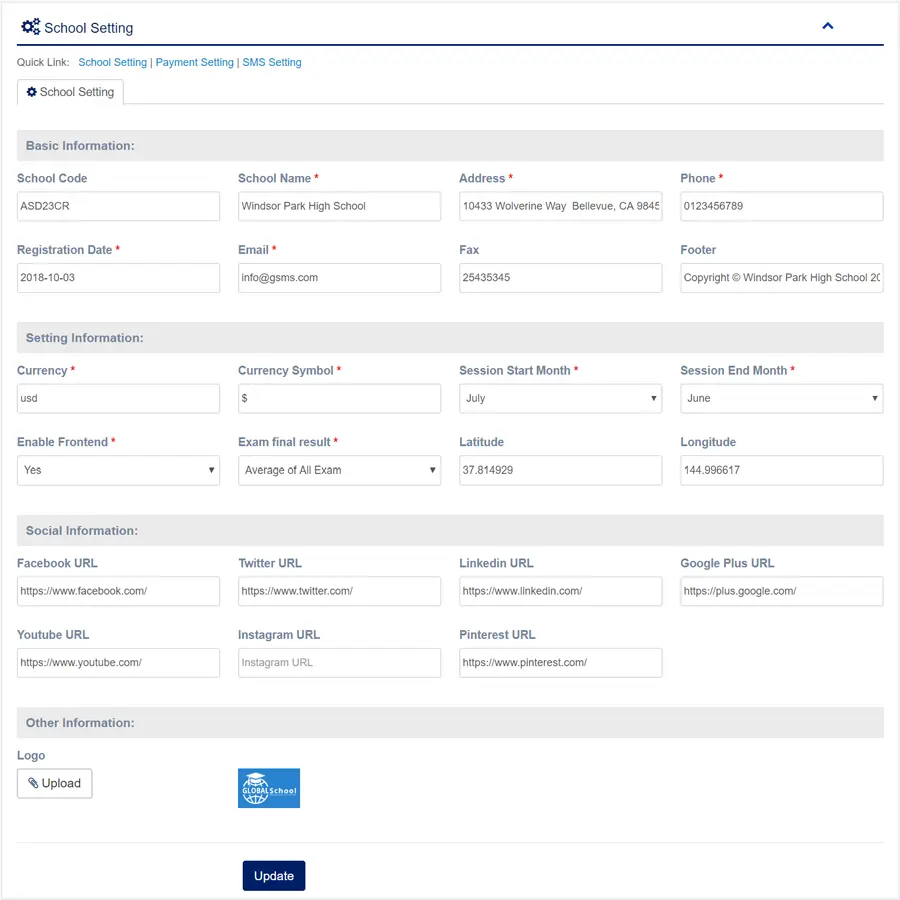Open the Session End Month dropdown

point(781,398)
